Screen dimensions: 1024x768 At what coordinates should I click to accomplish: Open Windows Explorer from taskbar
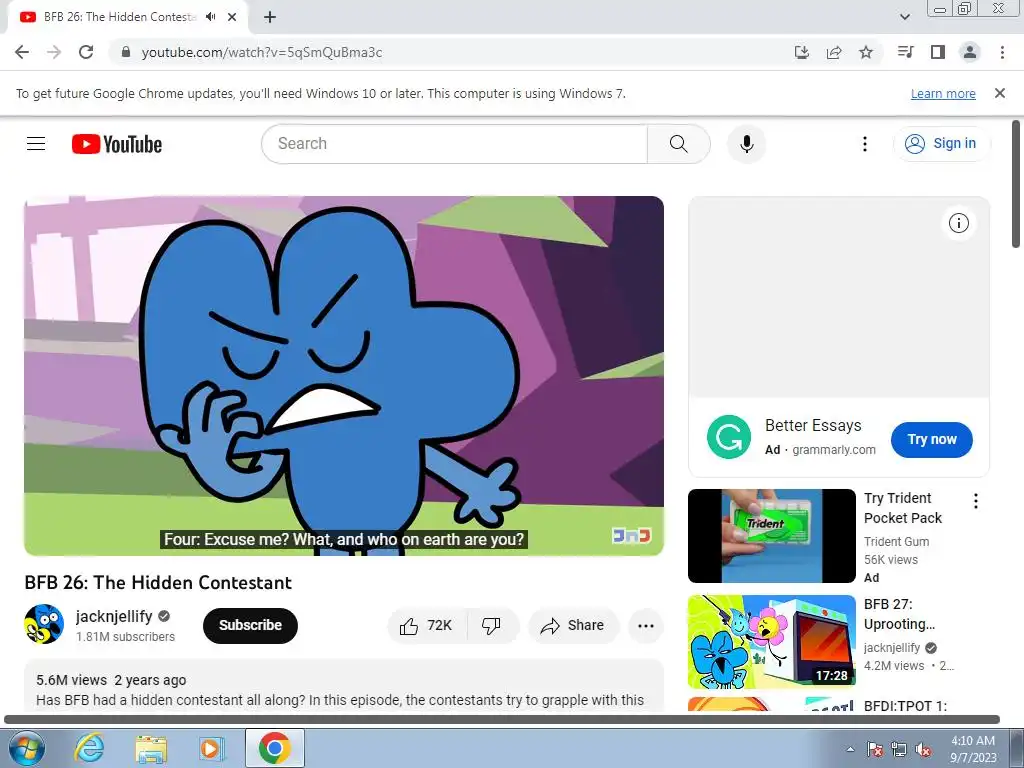[x=151, y=748]
